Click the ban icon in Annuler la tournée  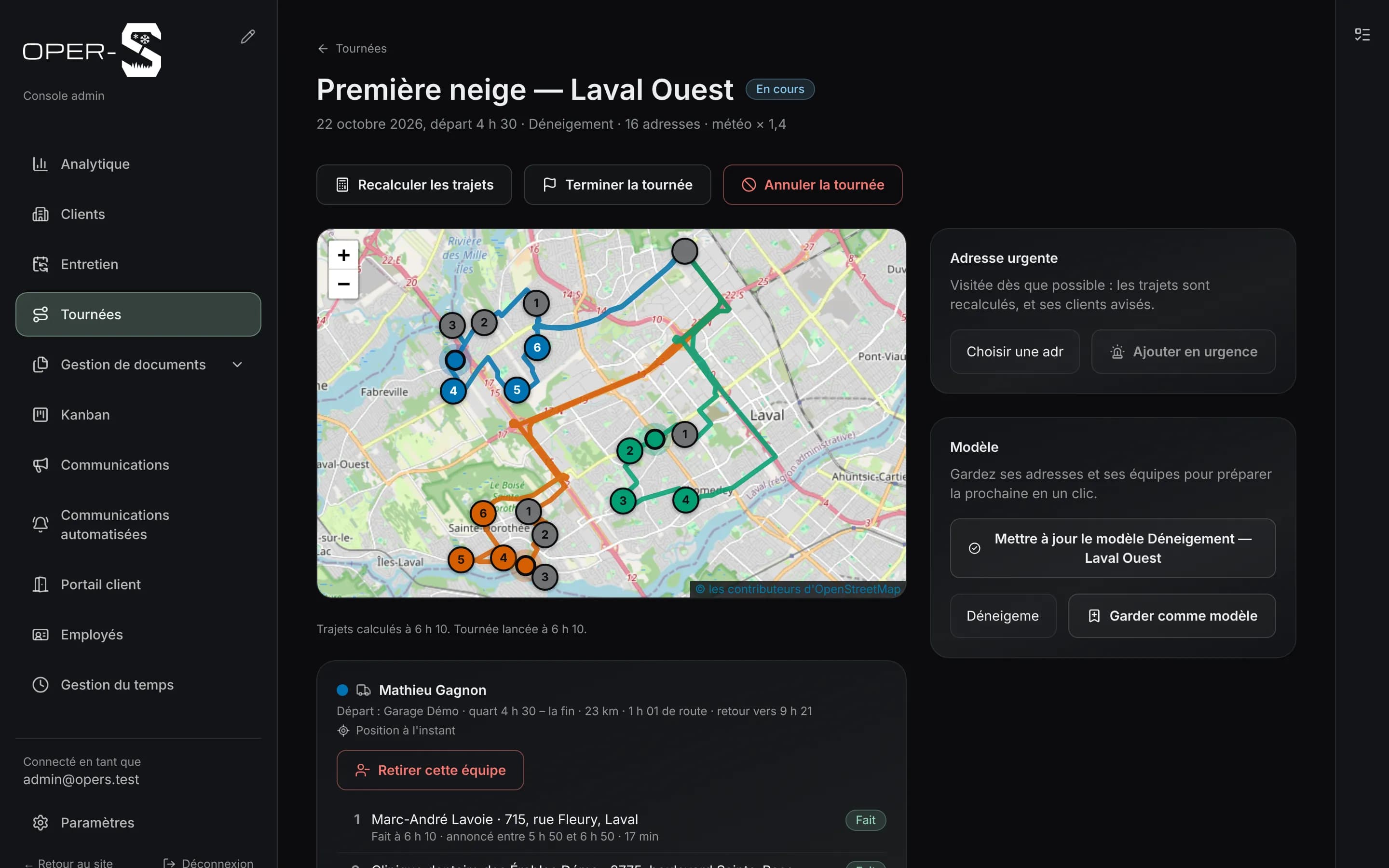749,185
